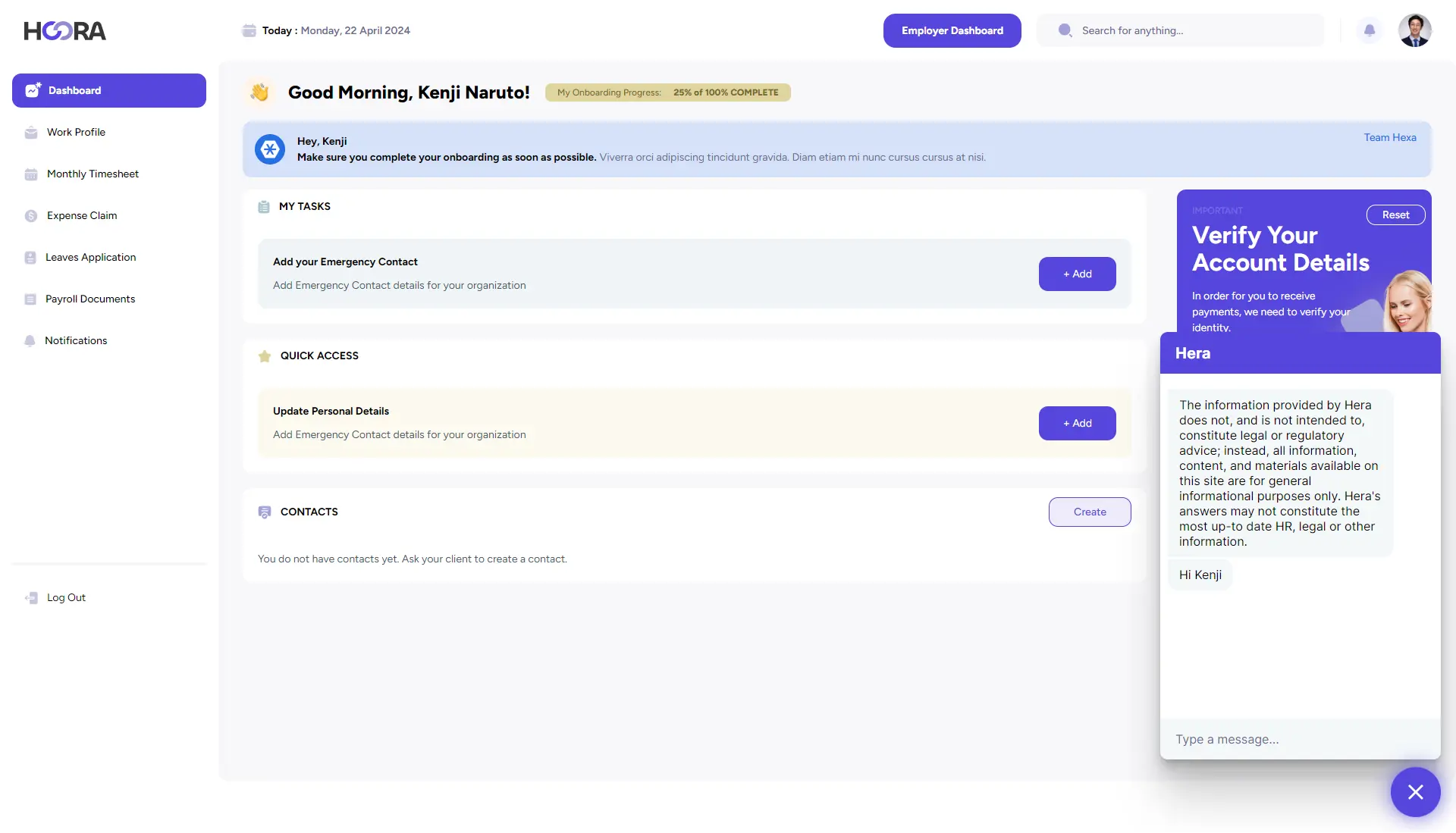Switch to Employer Dashboard

(952, 30)
